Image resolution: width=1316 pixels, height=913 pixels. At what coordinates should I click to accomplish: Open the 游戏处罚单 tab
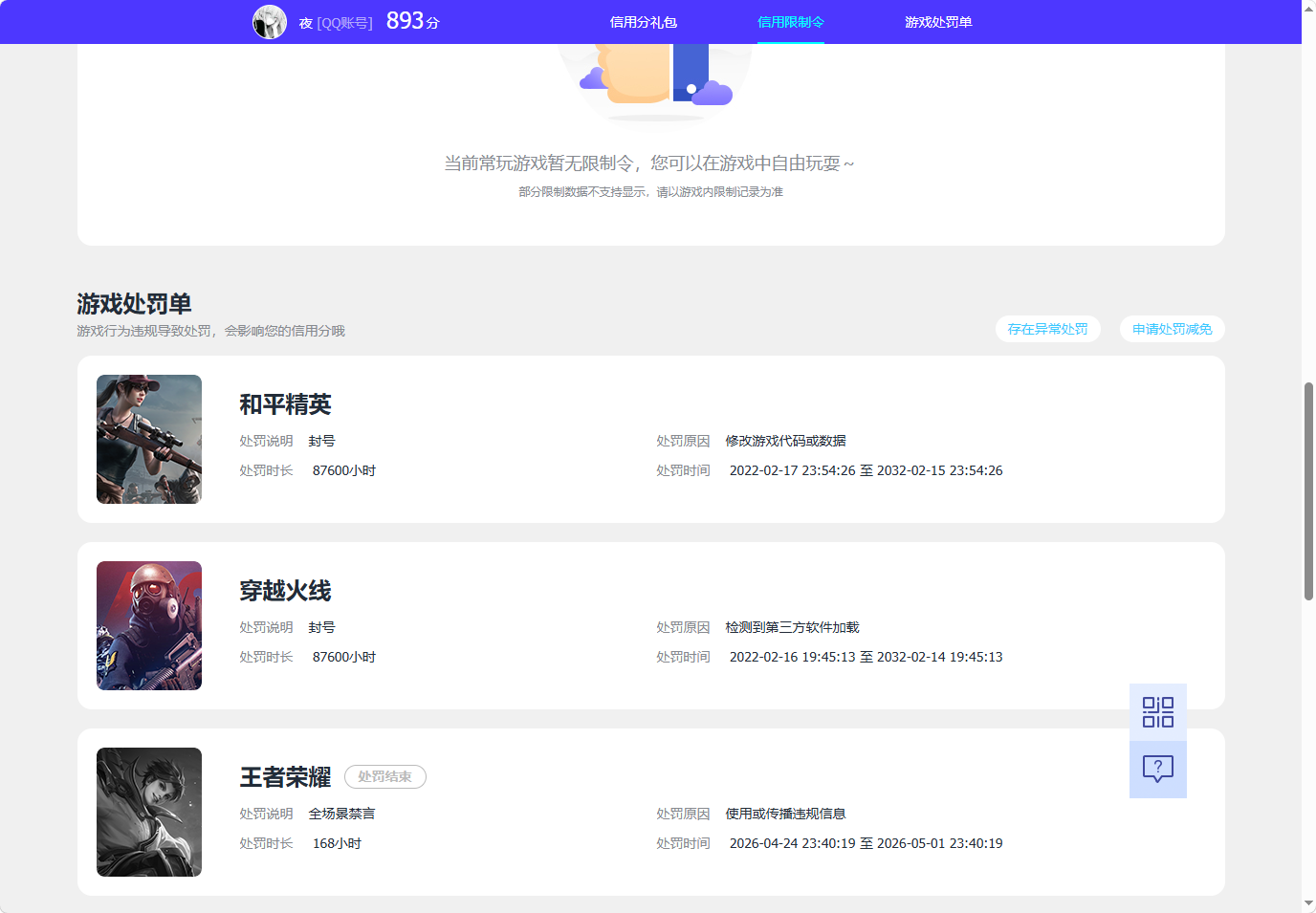pyautogui.click(x=938, y=22)
